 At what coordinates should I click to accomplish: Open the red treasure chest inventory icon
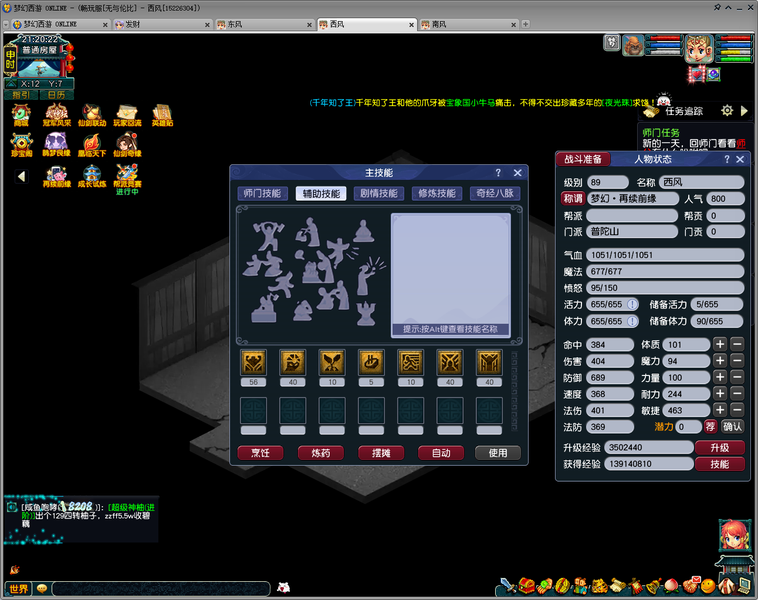(x=526, y=585)
